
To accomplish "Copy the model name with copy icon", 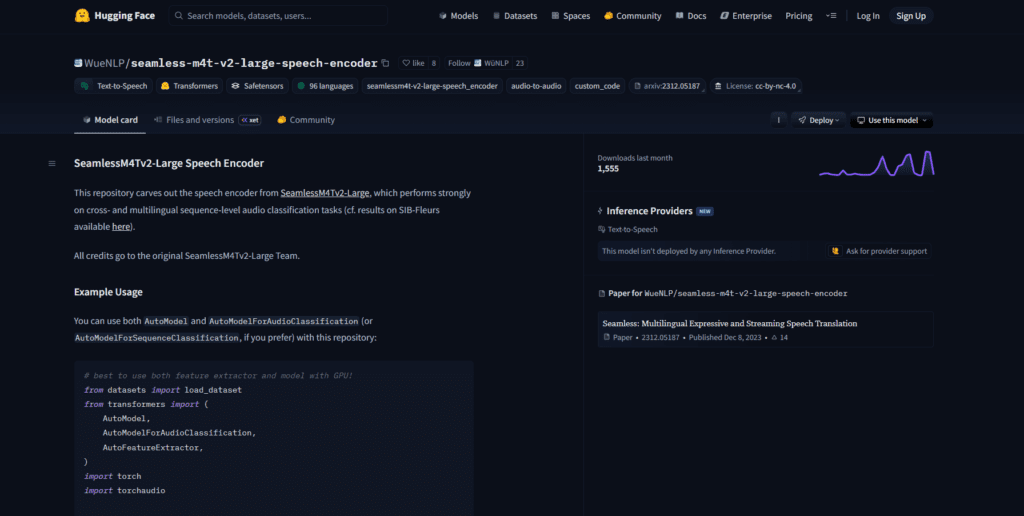I will point(385,63).
